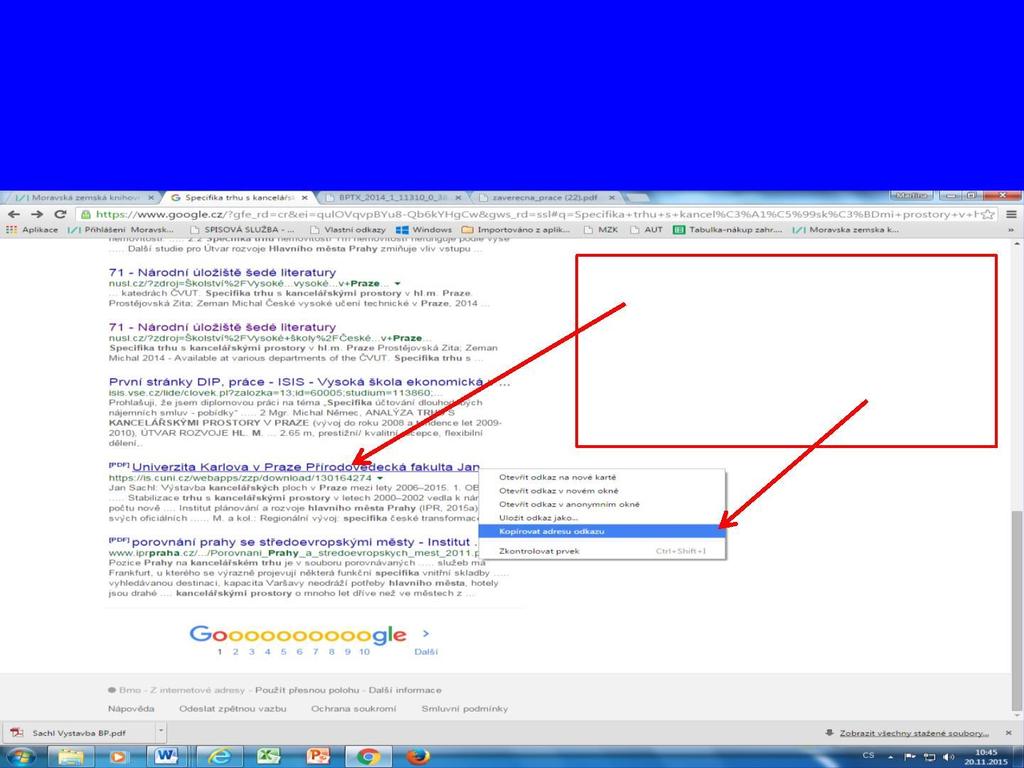Image resolution: width=1024 pixels, height=768 pixels.
Task: Open SPISOVÁ SLUŽBA bookmark
Action: pyautogui.click(x=242, y=230)
